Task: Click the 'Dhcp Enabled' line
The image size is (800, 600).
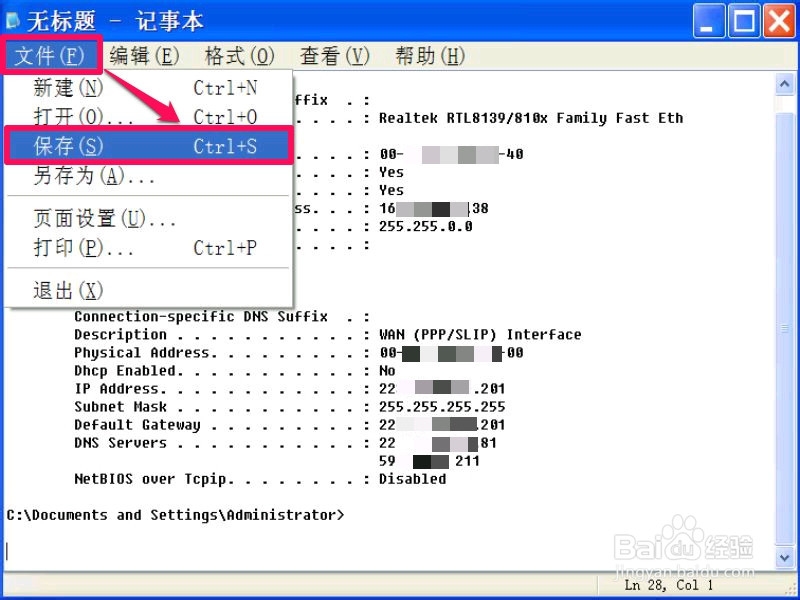Action: point(235,371)
